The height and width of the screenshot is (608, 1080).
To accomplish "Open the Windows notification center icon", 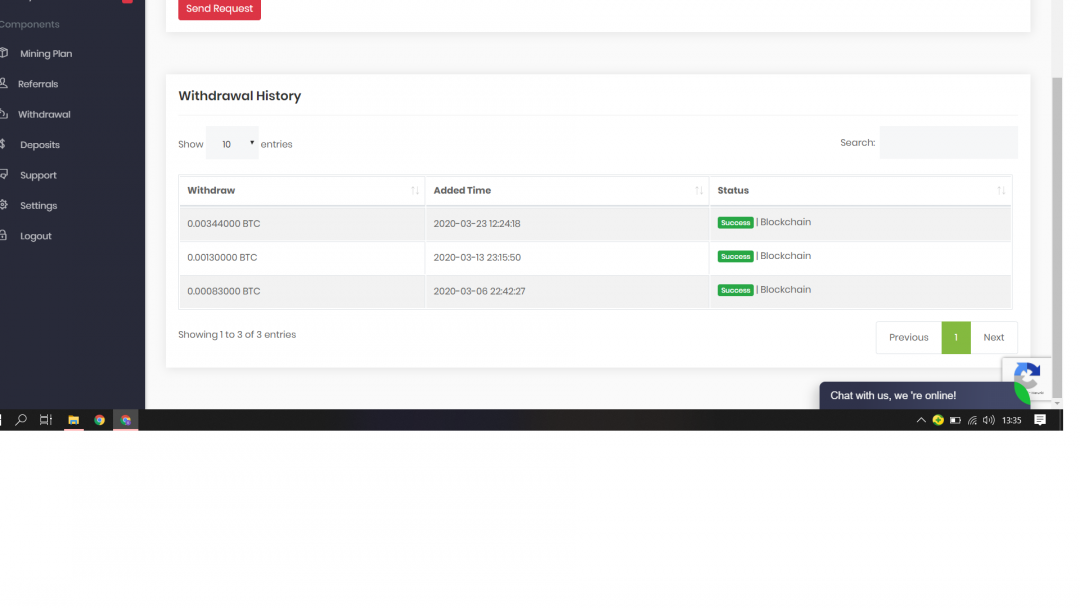I will 1040,420.
